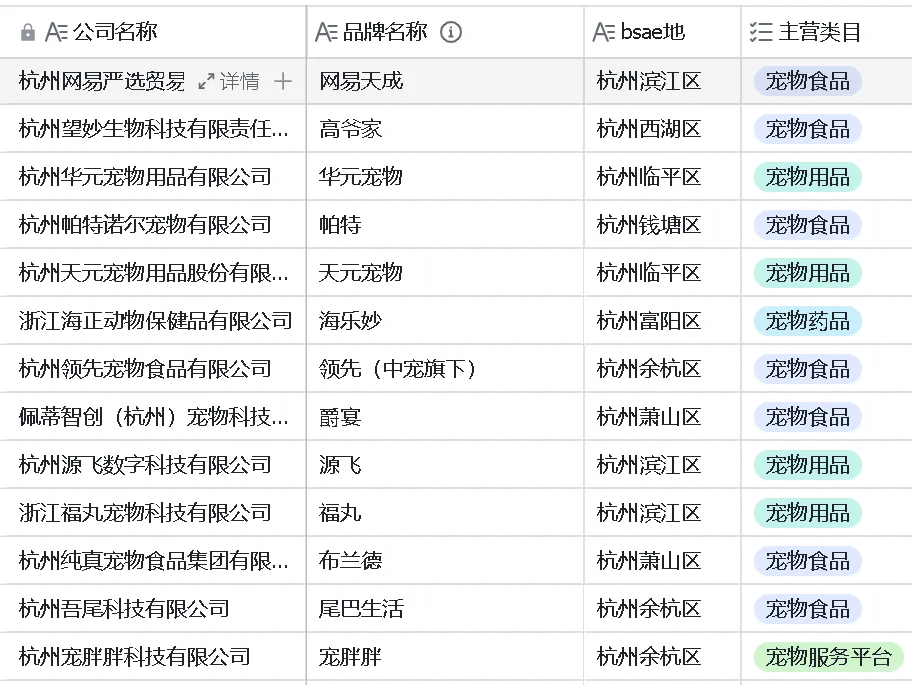Click the lock icon beside 公司名称
The height and width of the screenshot is (685, 912).
coord(27,33)
